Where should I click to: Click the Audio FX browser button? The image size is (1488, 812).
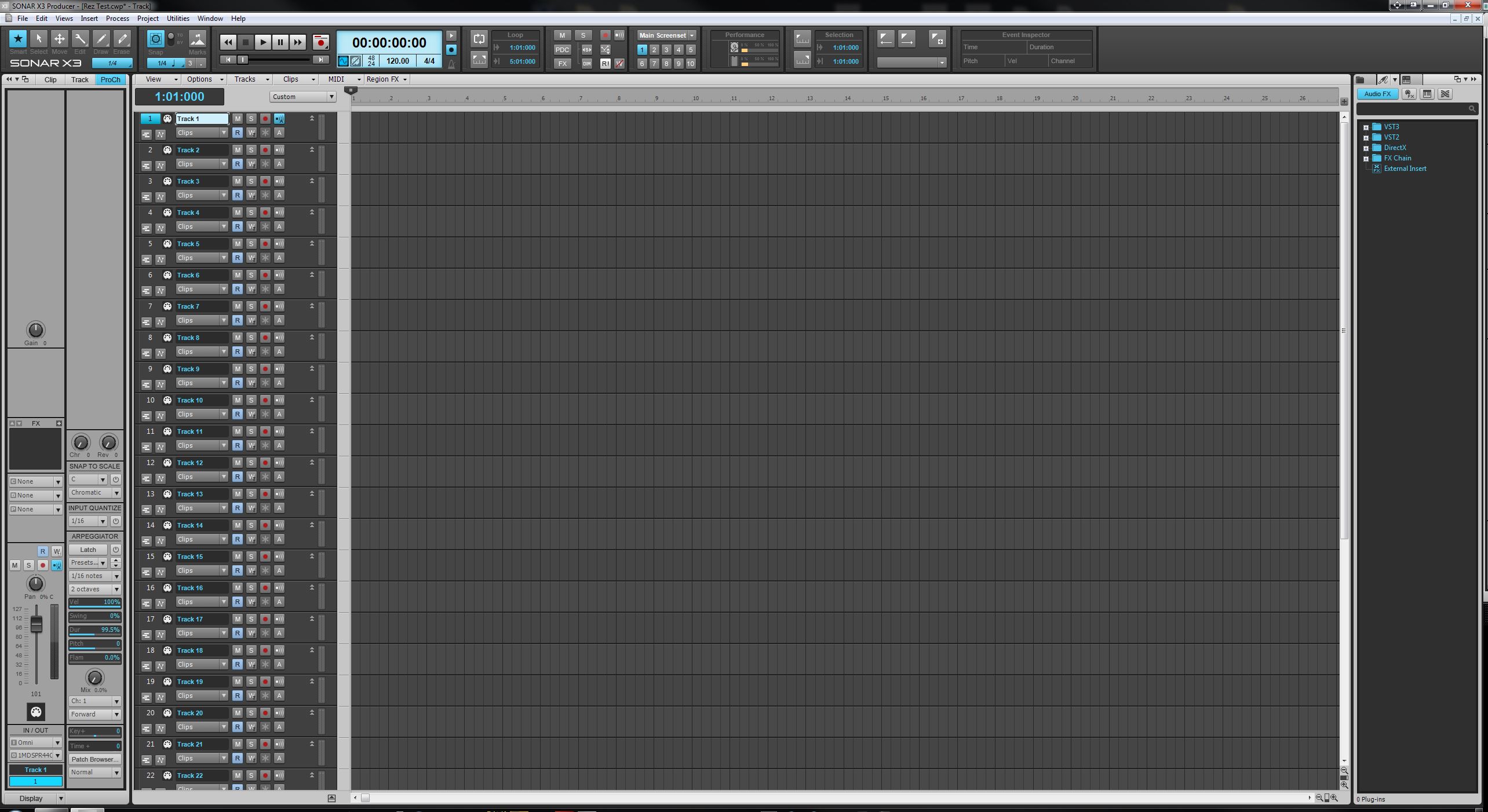click(1377, 94)
